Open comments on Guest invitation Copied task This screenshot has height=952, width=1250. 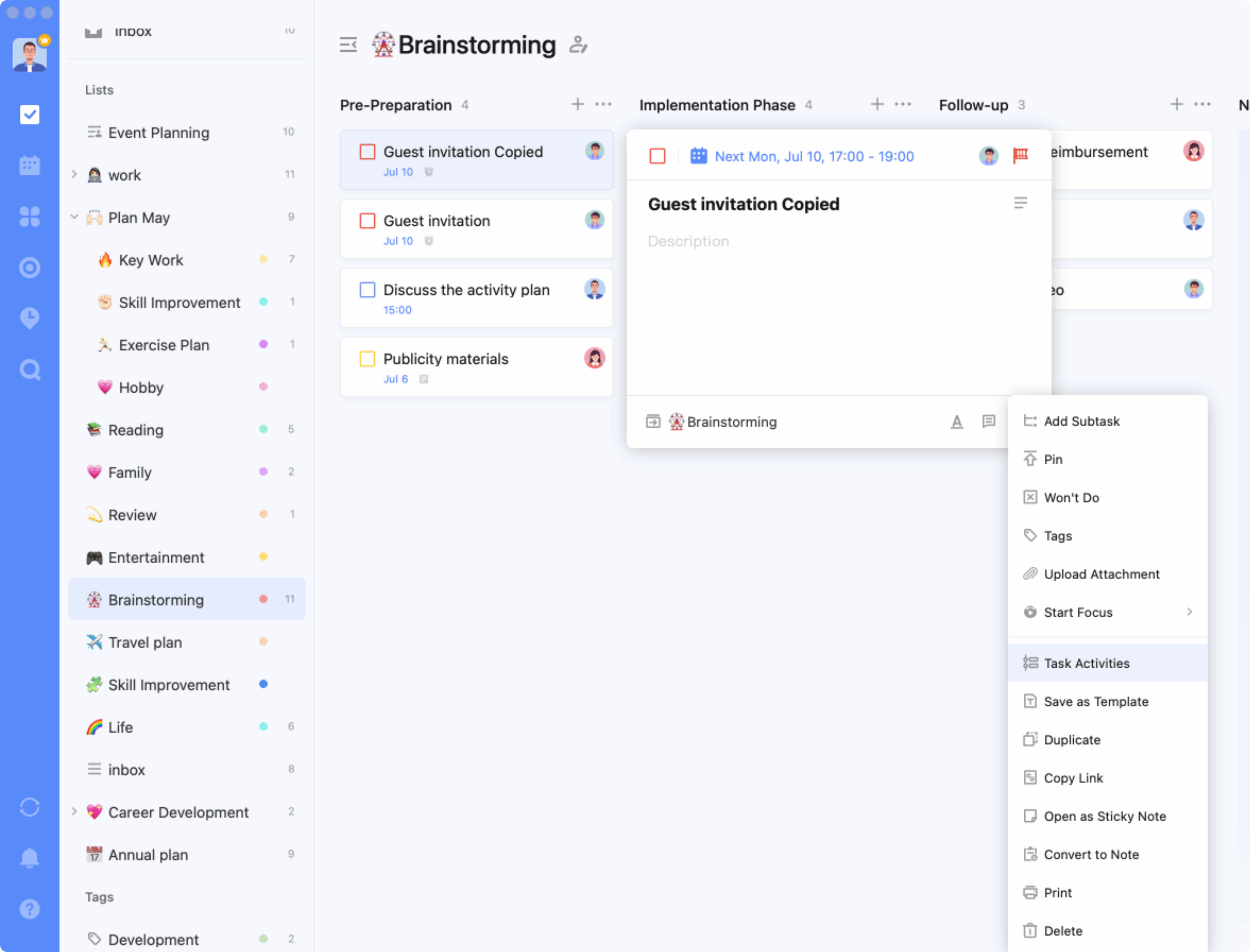click(989, 422)
